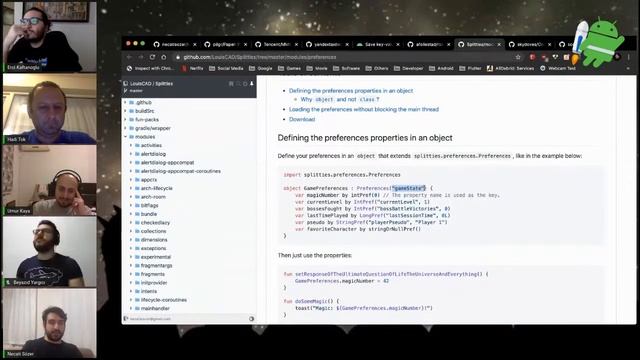Open the Games bookmarks folder
The width and height of the screenshot is (640, 360).
pyautogui.click(x=289, y=69)
